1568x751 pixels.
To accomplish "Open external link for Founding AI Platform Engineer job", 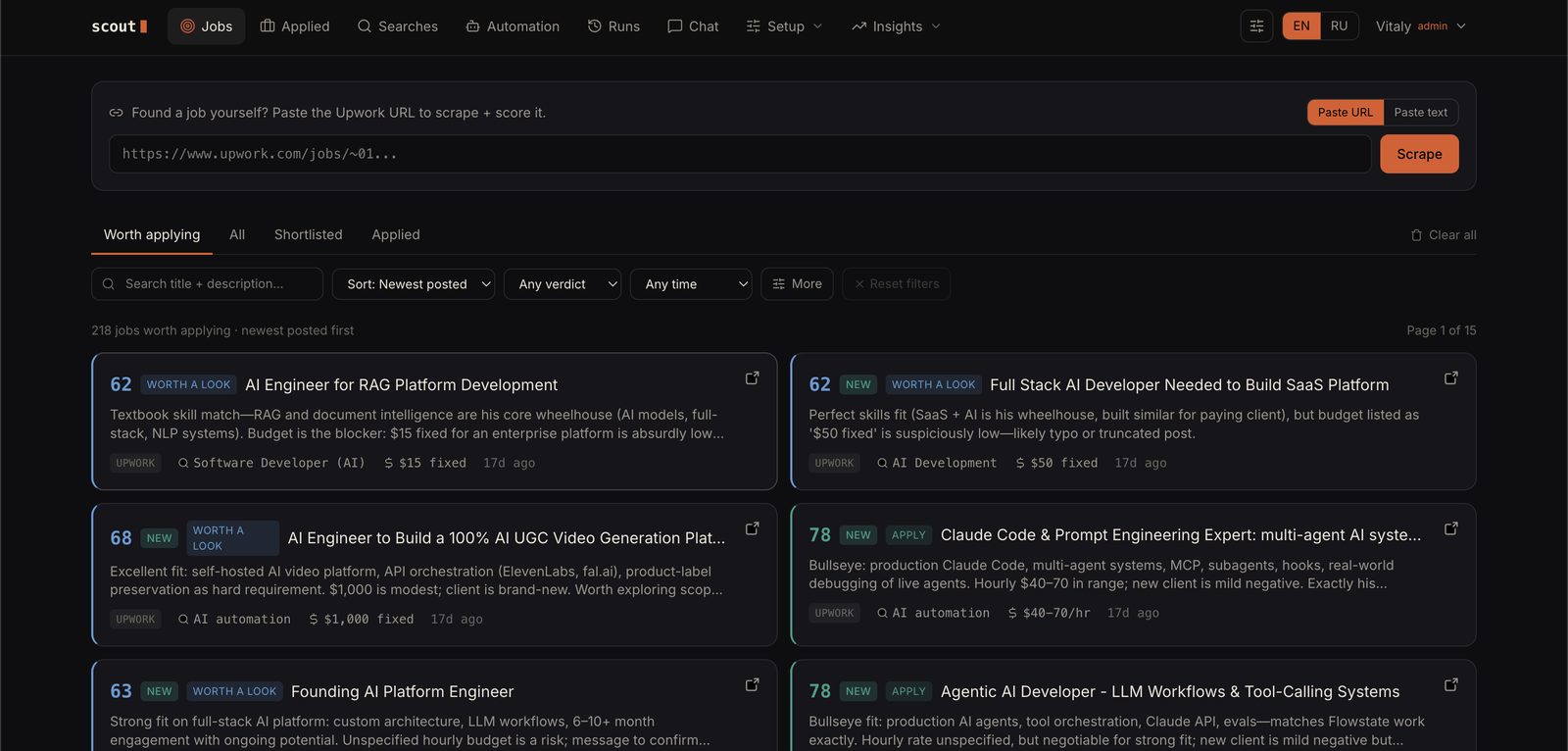I will pos(752,685).
